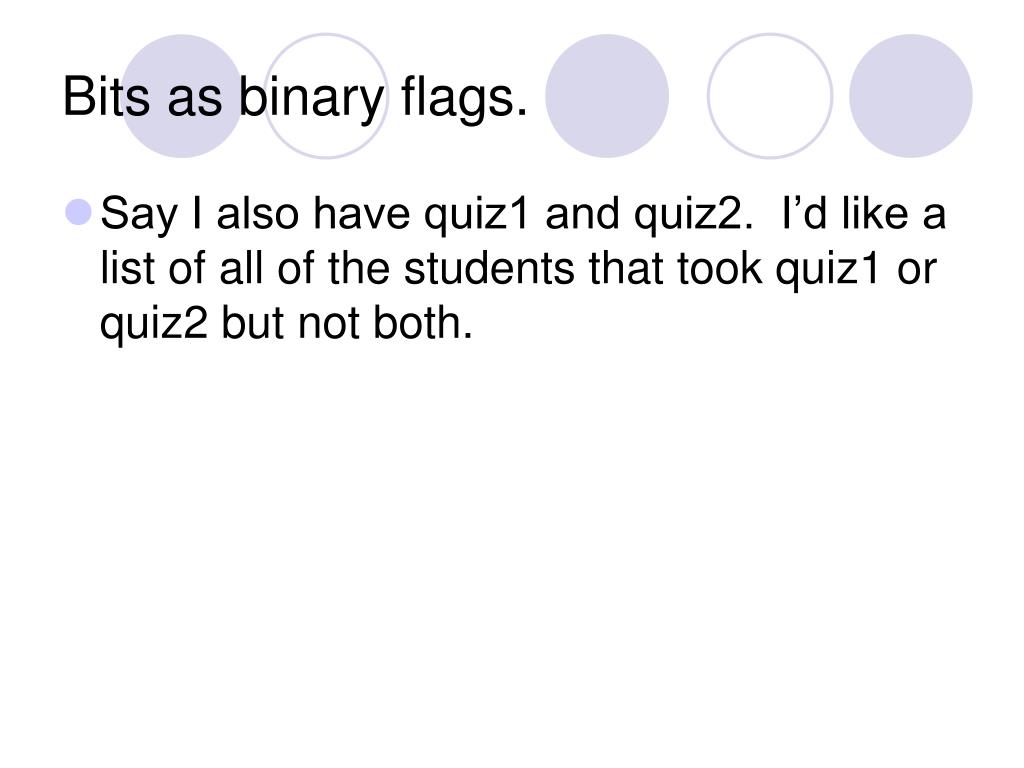Click the word 'that' in the body text
This screenshot has width=1024, height=768.
pos(626,268)
